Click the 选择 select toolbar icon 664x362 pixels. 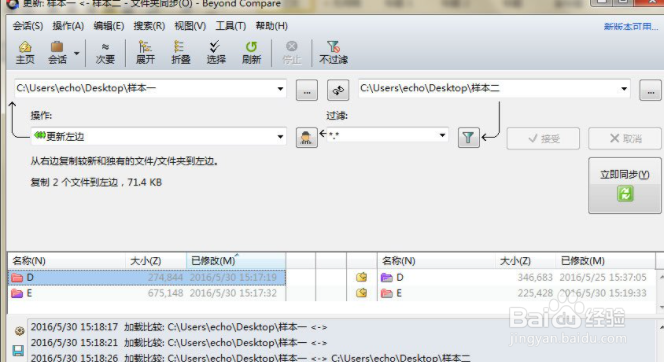(x=216, y=53)
